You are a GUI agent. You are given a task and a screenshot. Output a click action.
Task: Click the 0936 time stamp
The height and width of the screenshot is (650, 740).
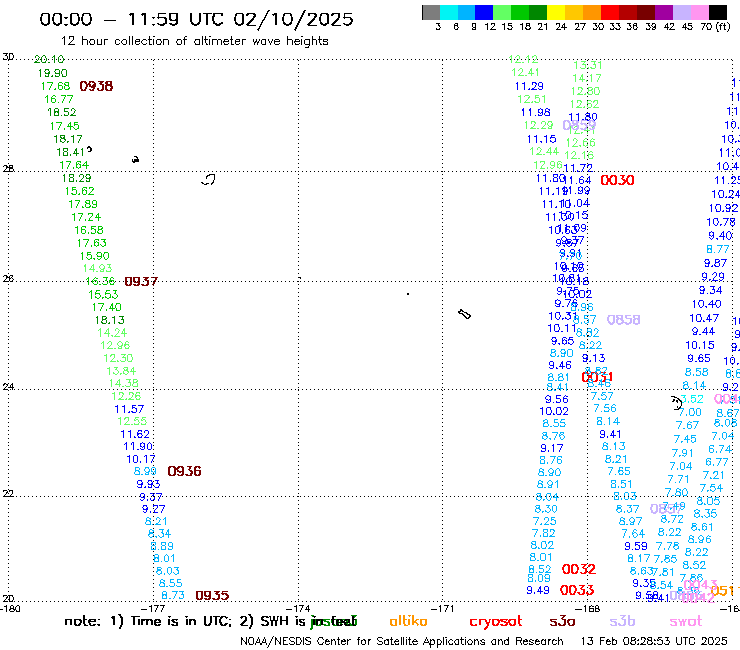tap(185, 471)
